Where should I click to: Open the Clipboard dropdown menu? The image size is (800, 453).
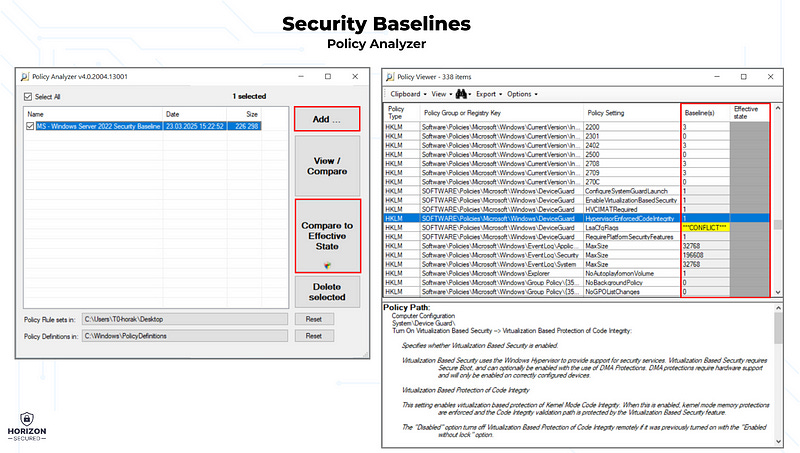click(x=408, y=94)
